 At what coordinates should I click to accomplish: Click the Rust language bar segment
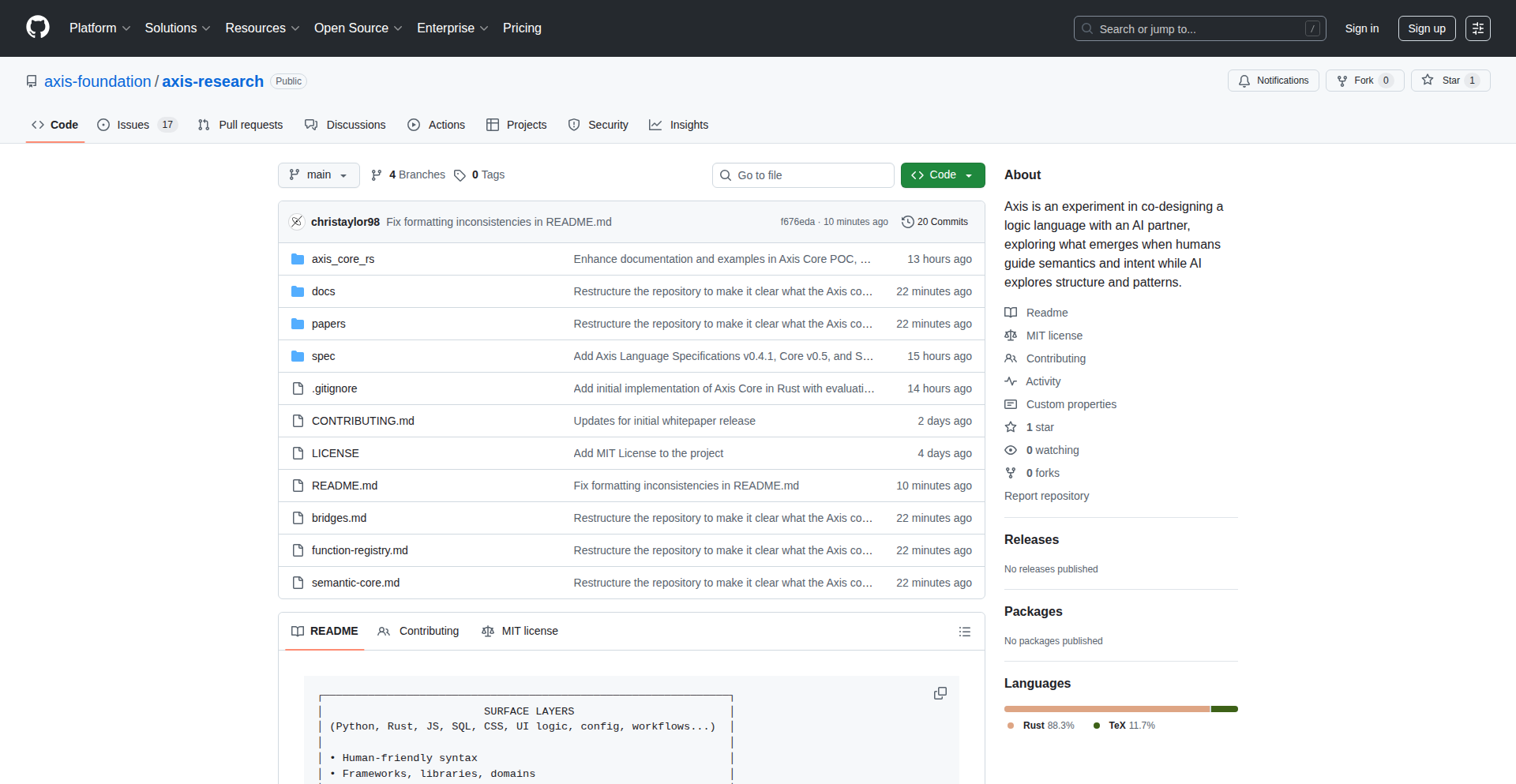pos(1105,709)
